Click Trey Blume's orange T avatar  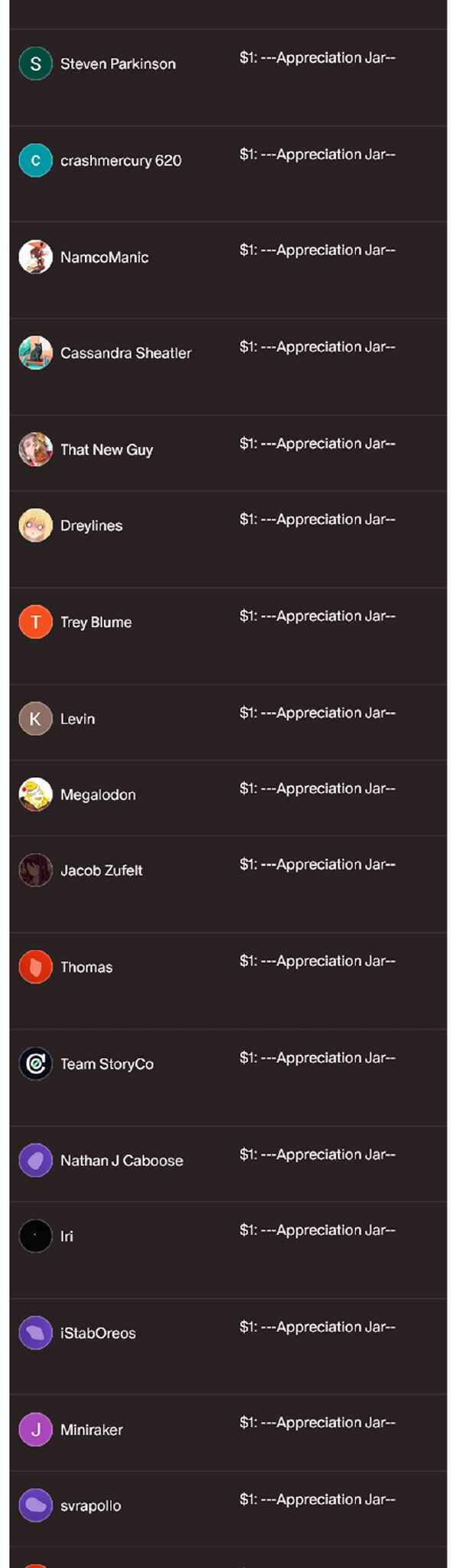35,622
